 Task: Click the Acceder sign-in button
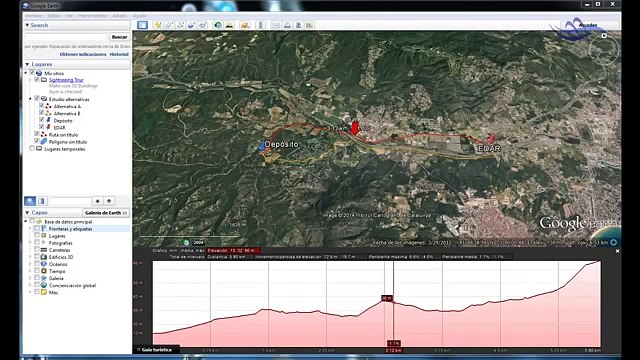588,25
